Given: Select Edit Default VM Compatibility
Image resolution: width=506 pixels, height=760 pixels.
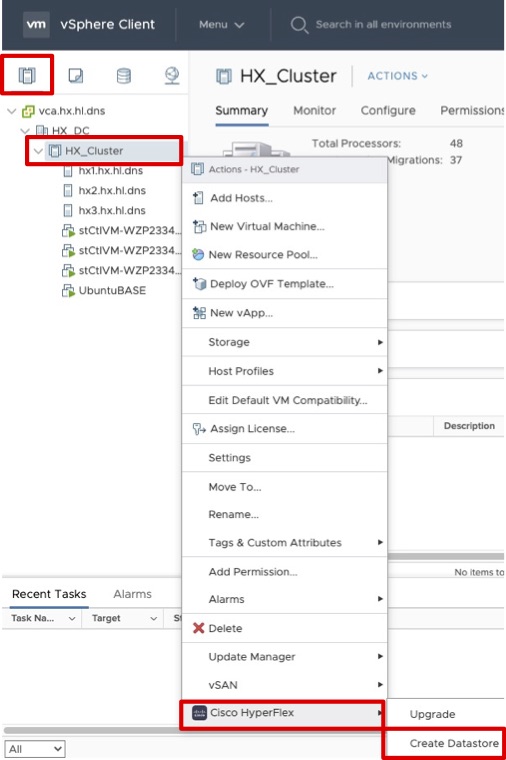Looking at the screenshot, I should click(x=287, y=400).
